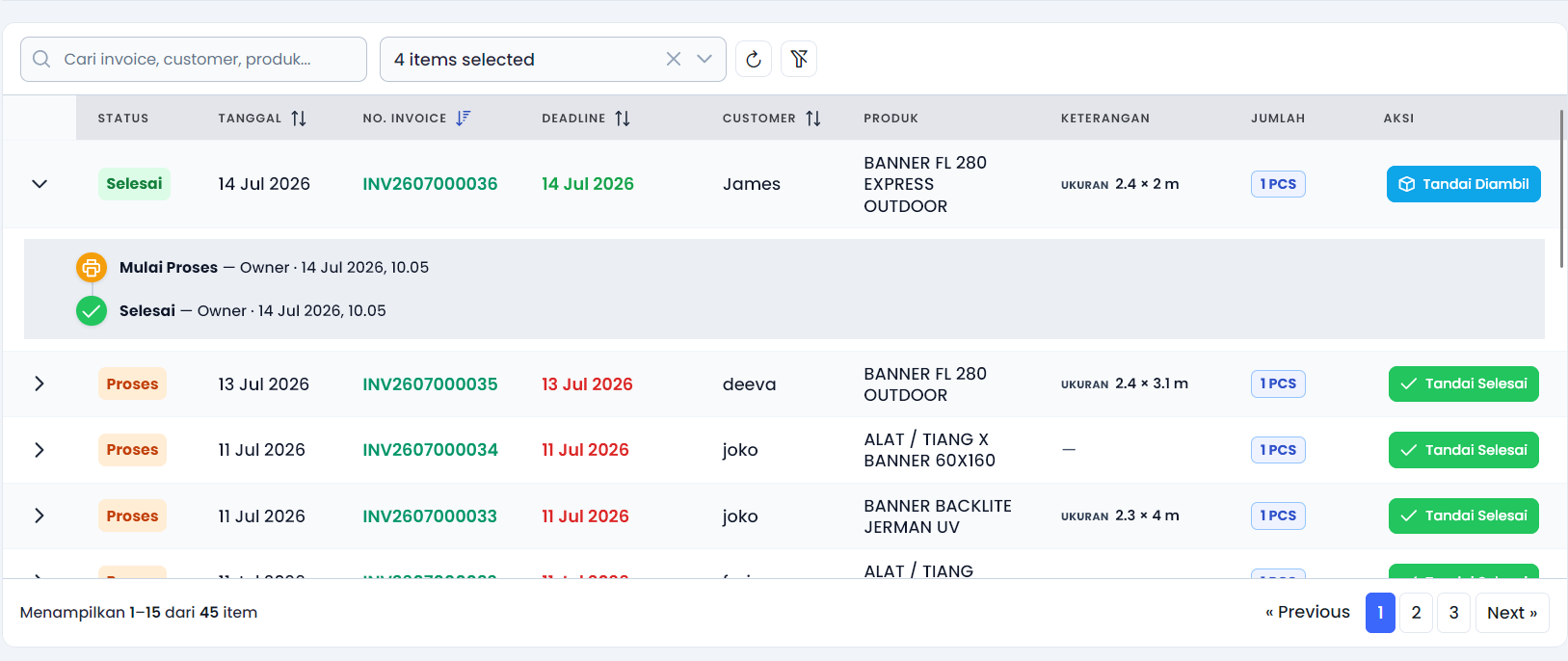Click the Proses badge for INV2607000034
This screenshot has width=1568, height=661.
pyautogui.click(x=132, y=450)
